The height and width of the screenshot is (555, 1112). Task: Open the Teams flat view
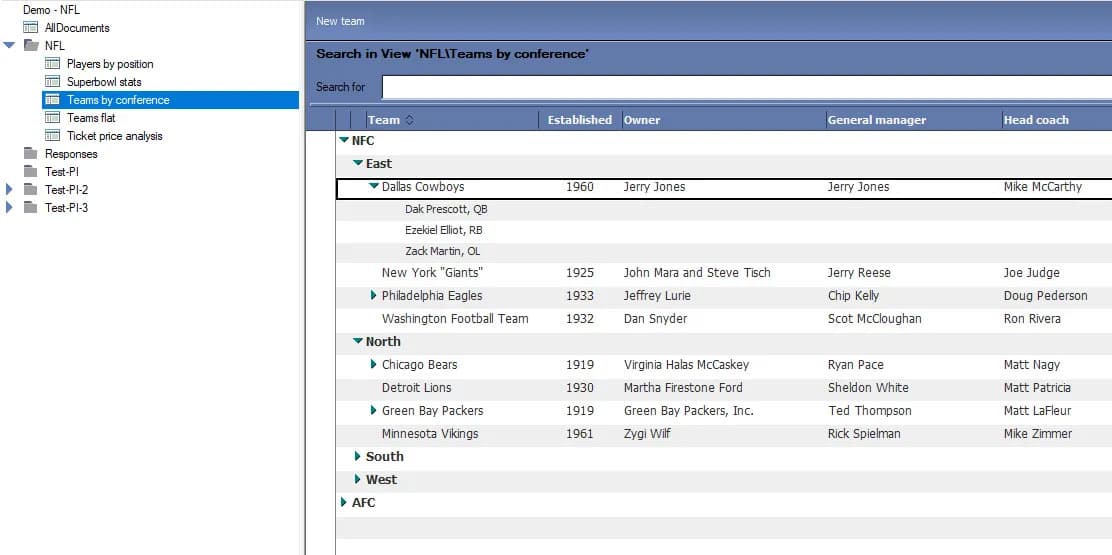pyautogui.click(x=91, y=118)
